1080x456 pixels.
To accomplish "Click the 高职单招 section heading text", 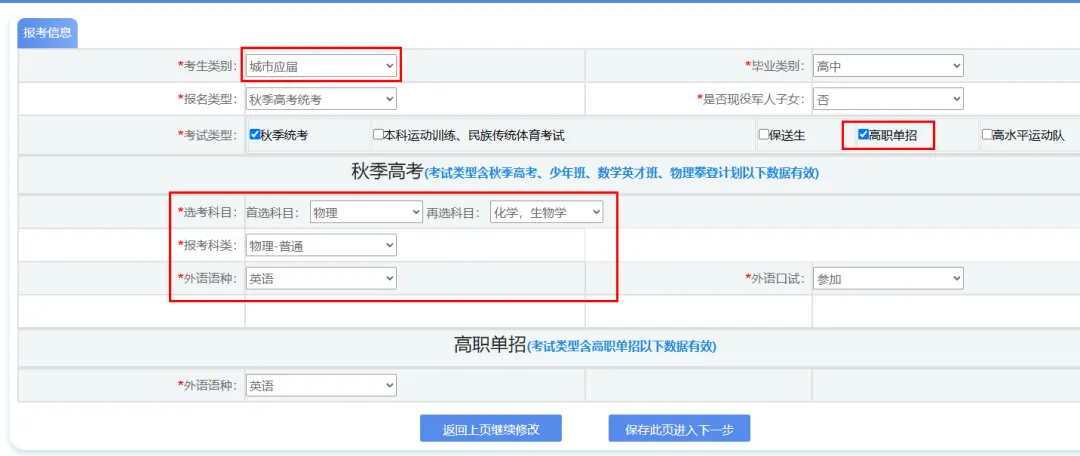I will click(x=490, y=345).
